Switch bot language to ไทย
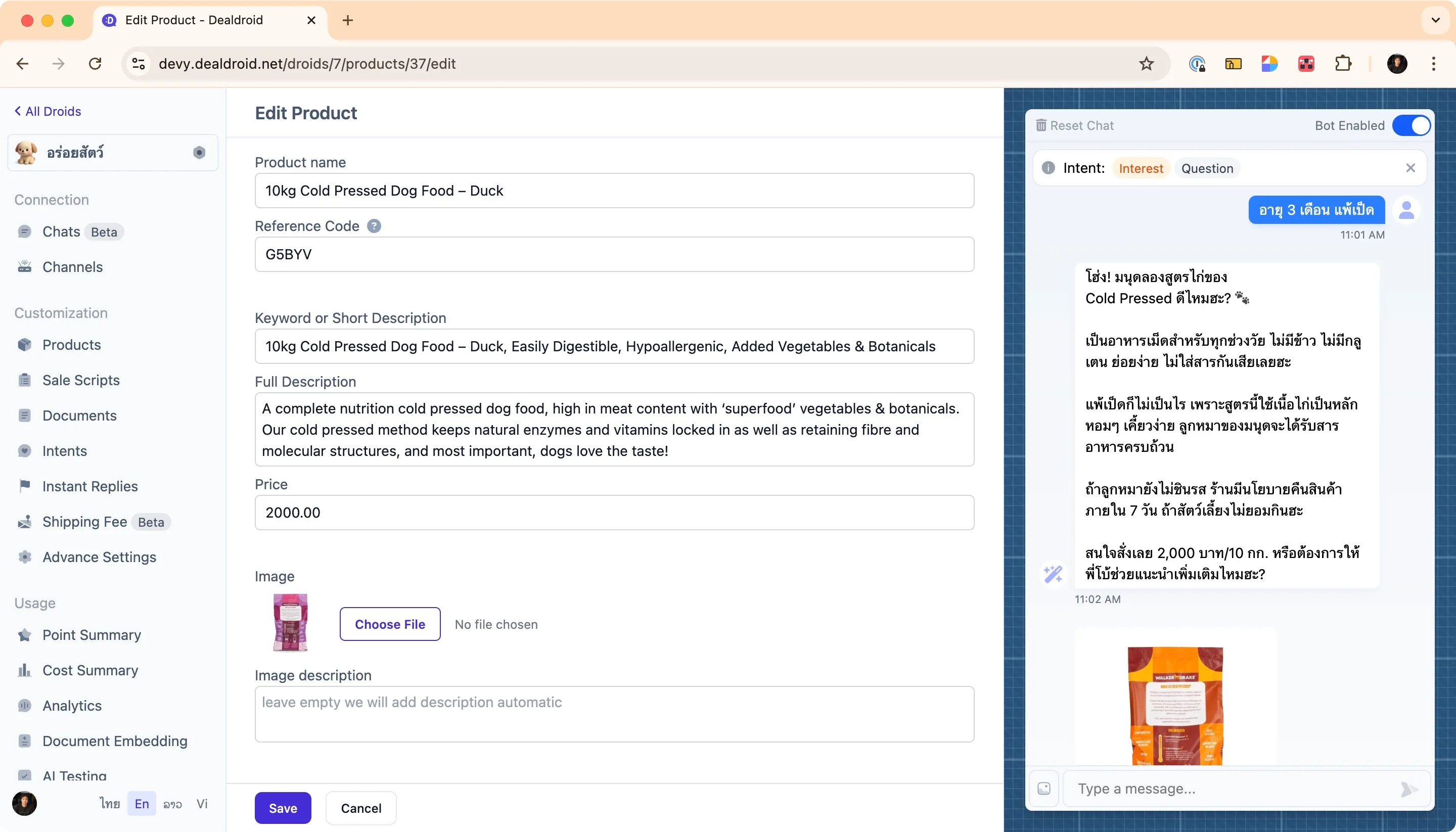Screen dimensions: 1456x832 [x=109, y=803]
